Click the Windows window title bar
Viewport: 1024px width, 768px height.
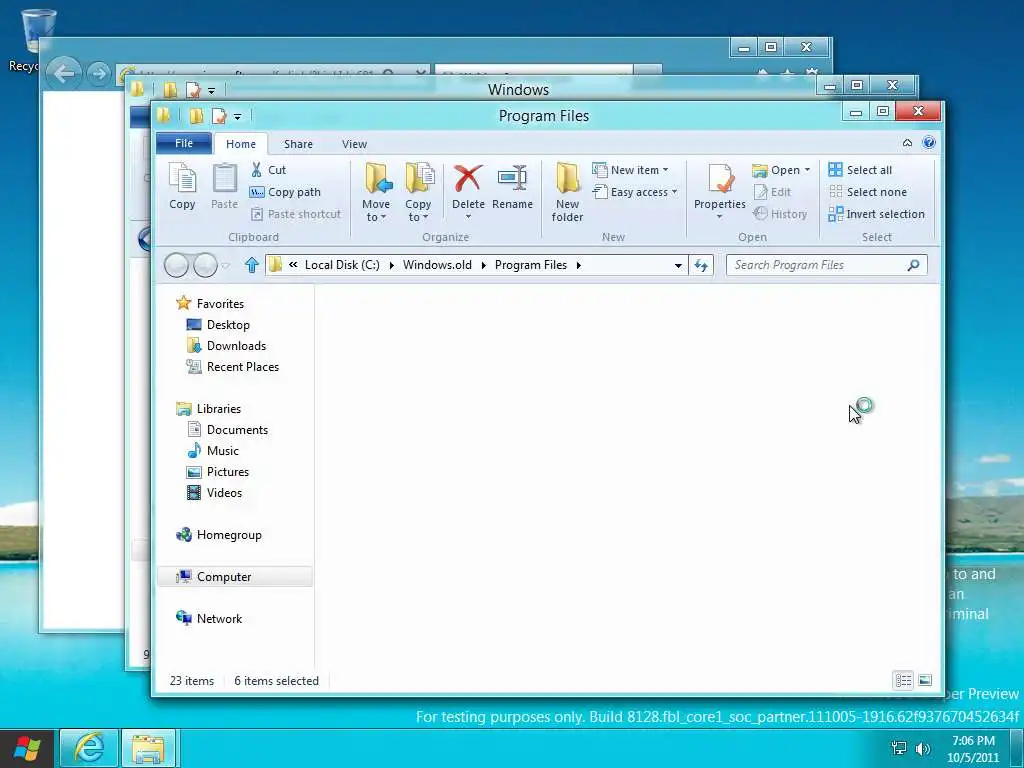click(x=519, y=89)
